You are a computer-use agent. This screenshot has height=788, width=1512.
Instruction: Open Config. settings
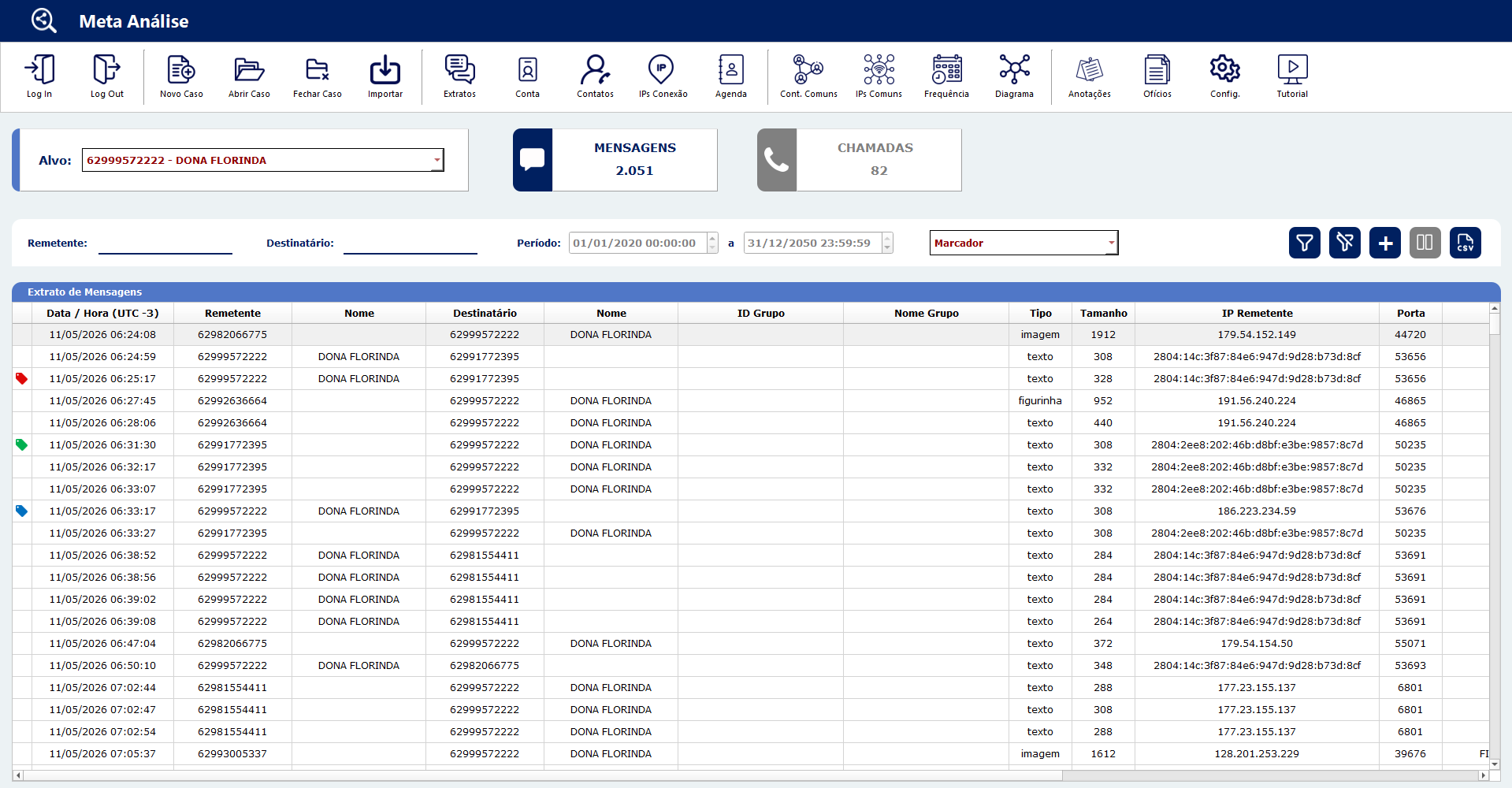(x=1225, y=76)
